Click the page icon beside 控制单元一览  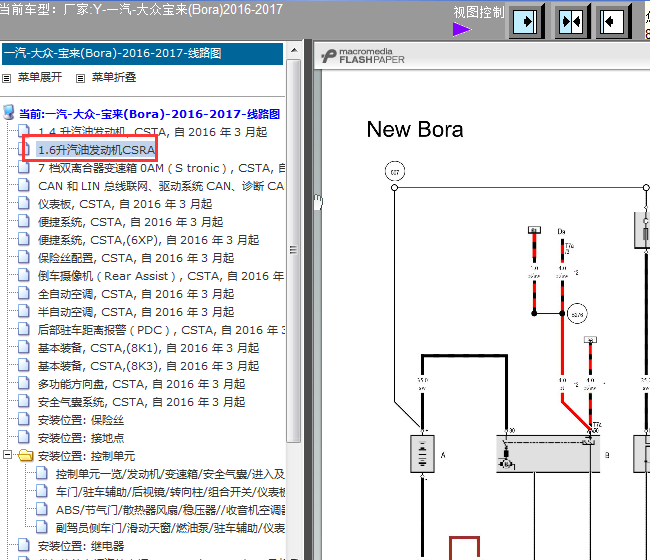pyautogui.click(x=42, y=473)
